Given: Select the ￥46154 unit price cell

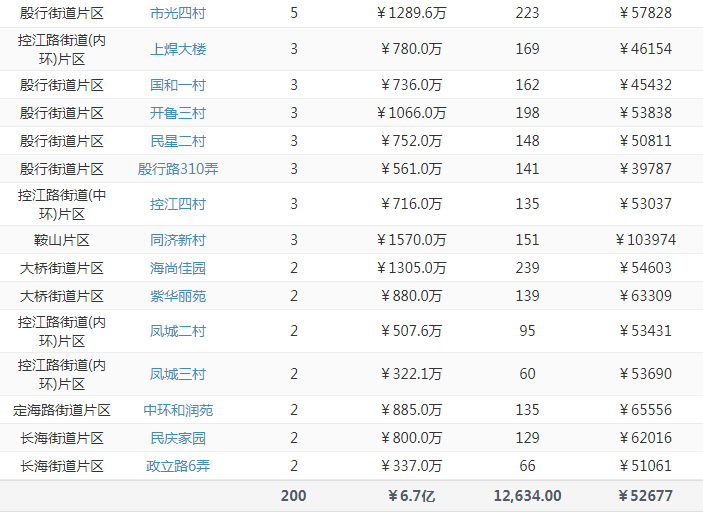Looking at the screenshot, I should (x=646, y=49).
